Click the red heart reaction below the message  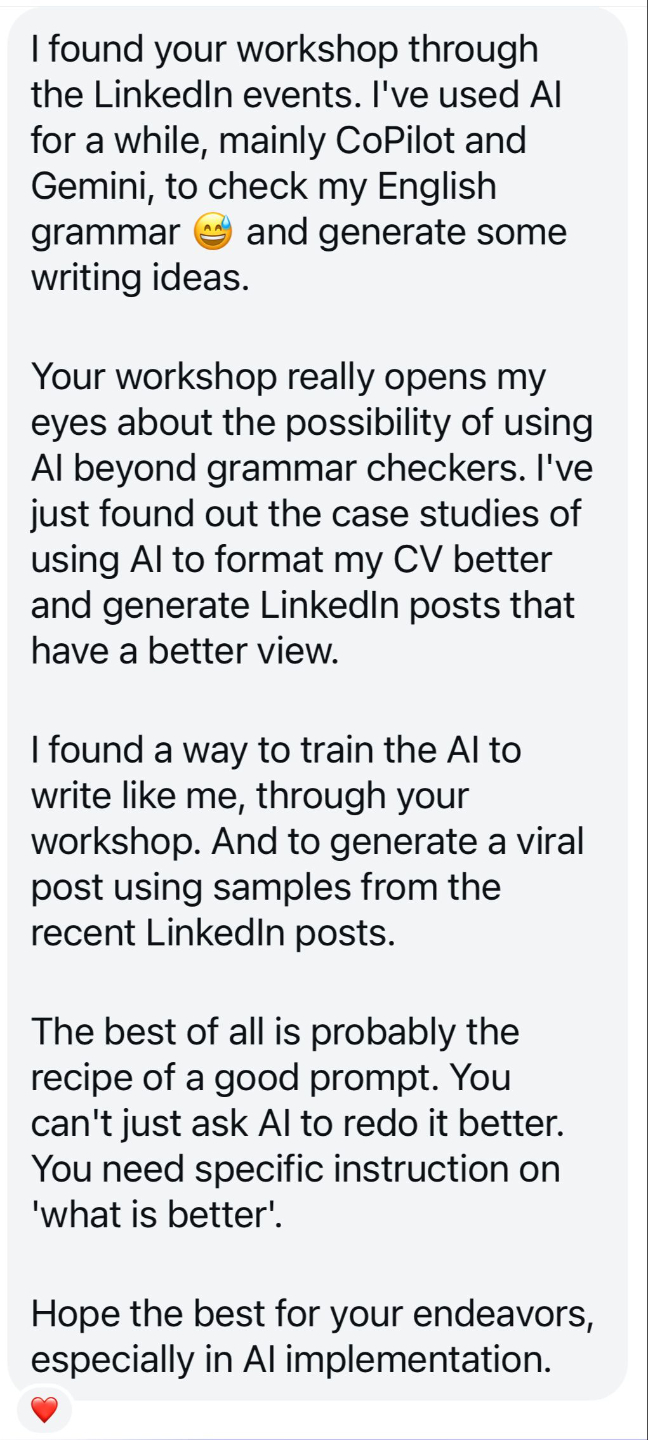(44, 1411)
